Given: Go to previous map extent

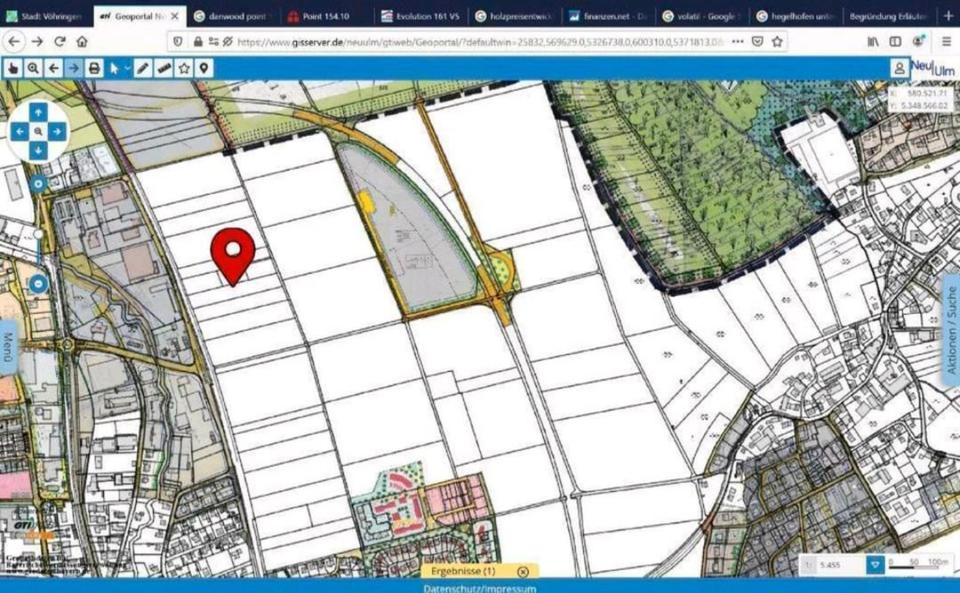Looking at the screenshot, I should point(53,68).
